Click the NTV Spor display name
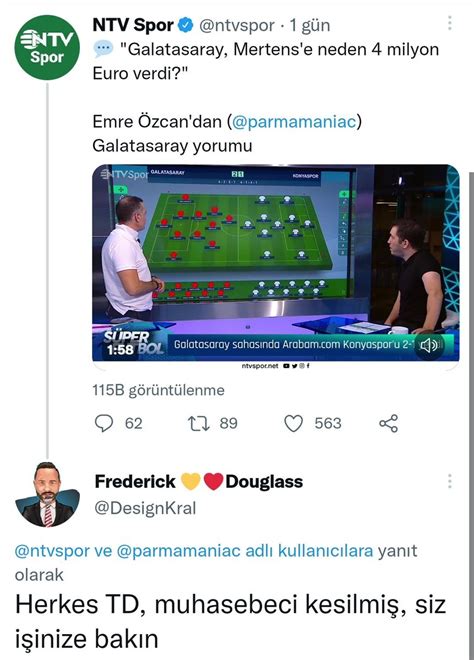474x660 pixels. [x=133, y=25]
